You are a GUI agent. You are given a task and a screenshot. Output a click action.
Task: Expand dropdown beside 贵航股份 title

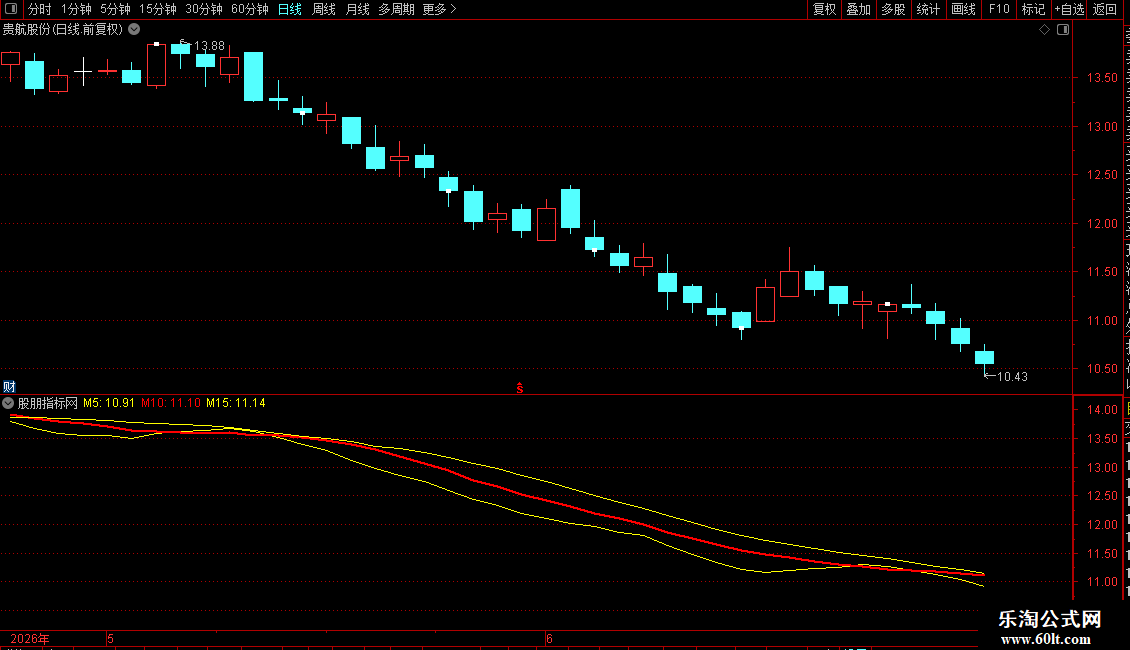tap(134, 30)
